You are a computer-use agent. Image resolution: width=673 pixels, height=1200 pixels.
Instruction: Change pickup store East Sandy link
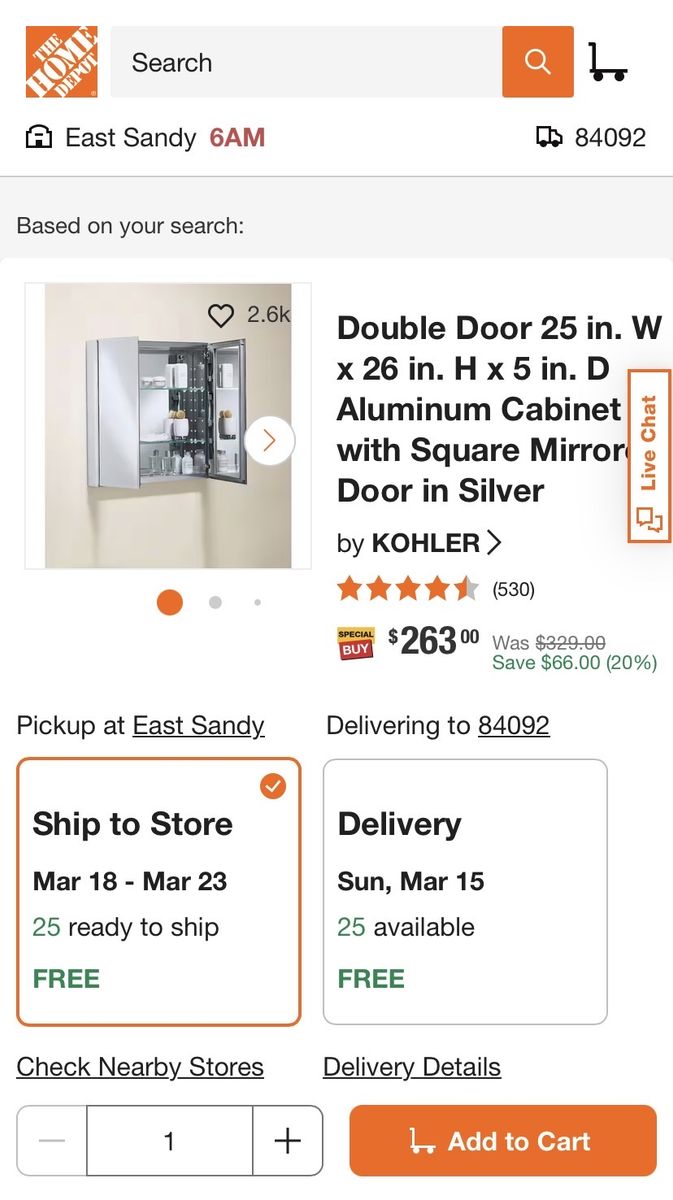198,725
